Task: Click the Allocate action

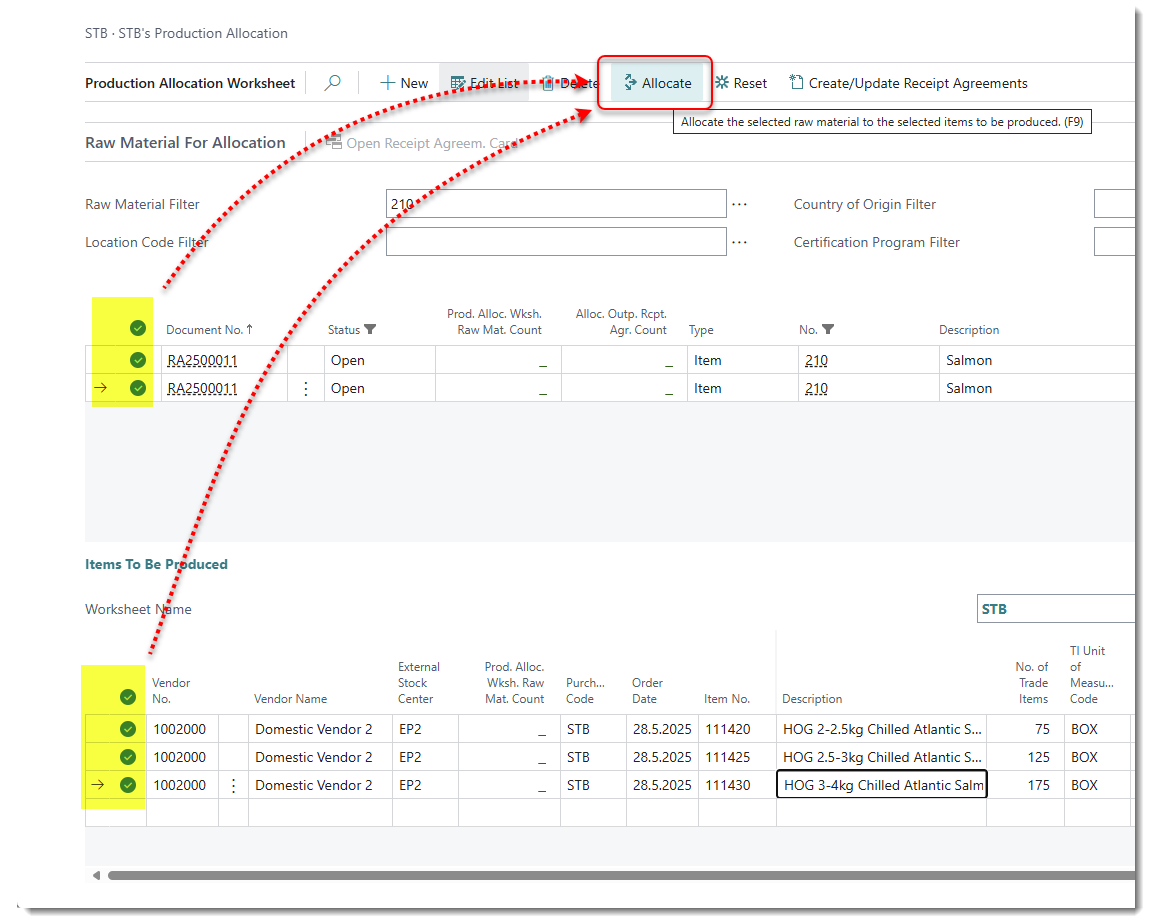Action: [x=656, y=83]
